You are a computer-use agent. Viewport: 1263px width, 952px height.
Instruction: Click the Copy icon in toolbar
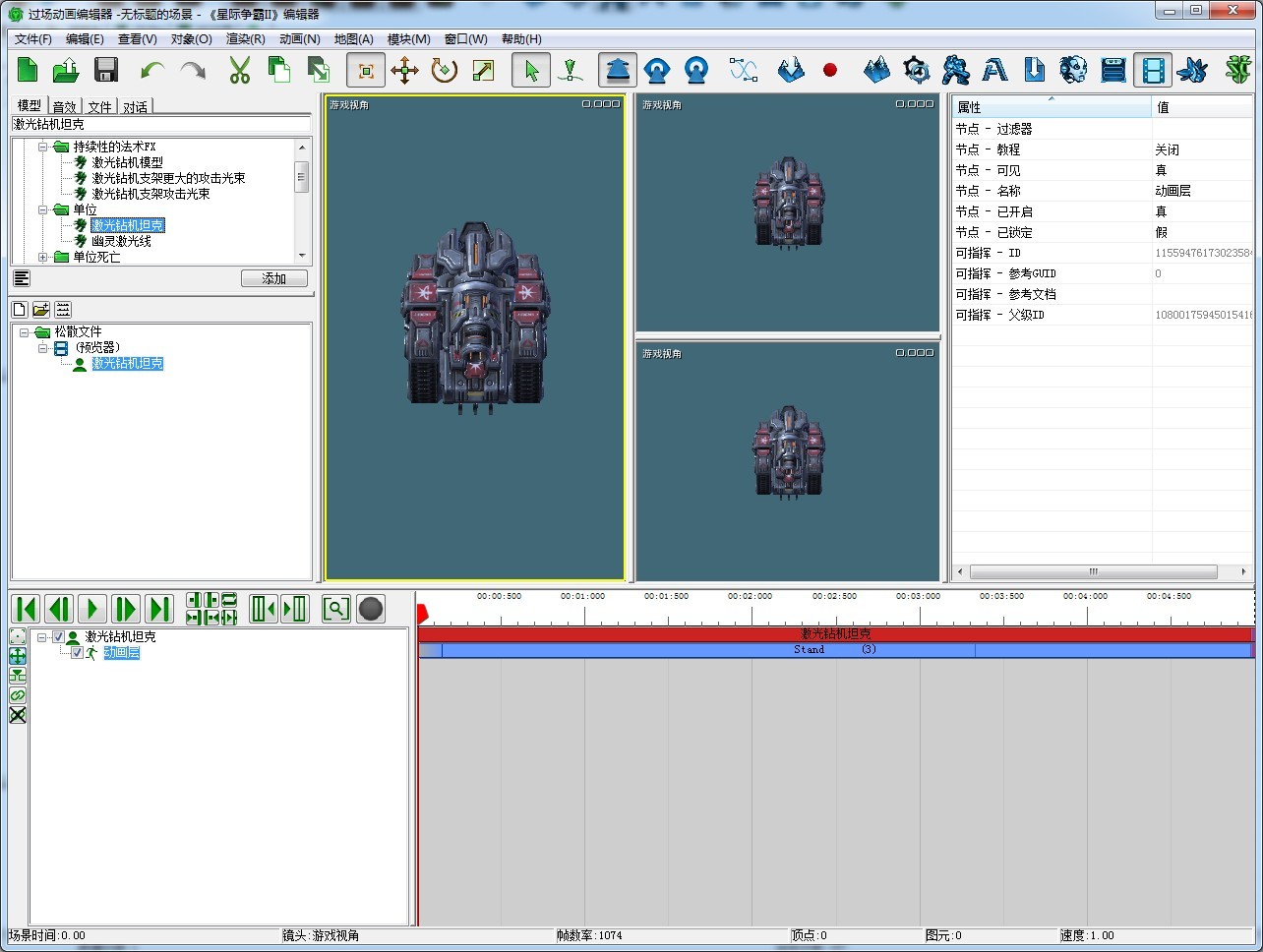(279, 70)
